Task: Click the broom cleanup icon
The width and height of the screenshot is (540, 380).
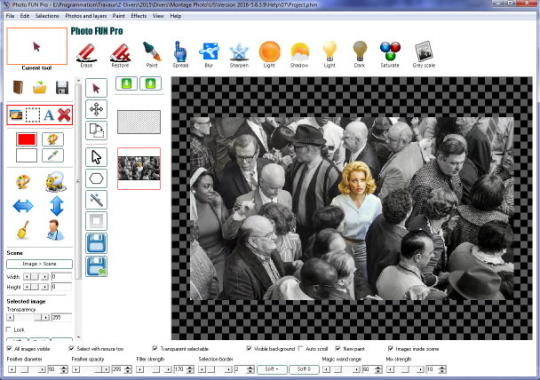Action: click(x=23, y=229)
